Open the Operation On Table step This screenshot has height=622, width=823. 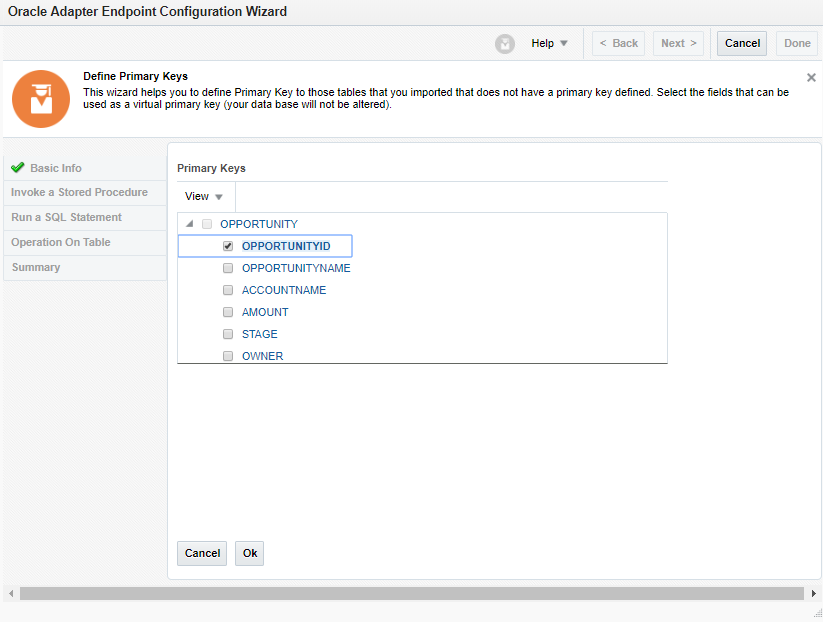pos(61,242)
